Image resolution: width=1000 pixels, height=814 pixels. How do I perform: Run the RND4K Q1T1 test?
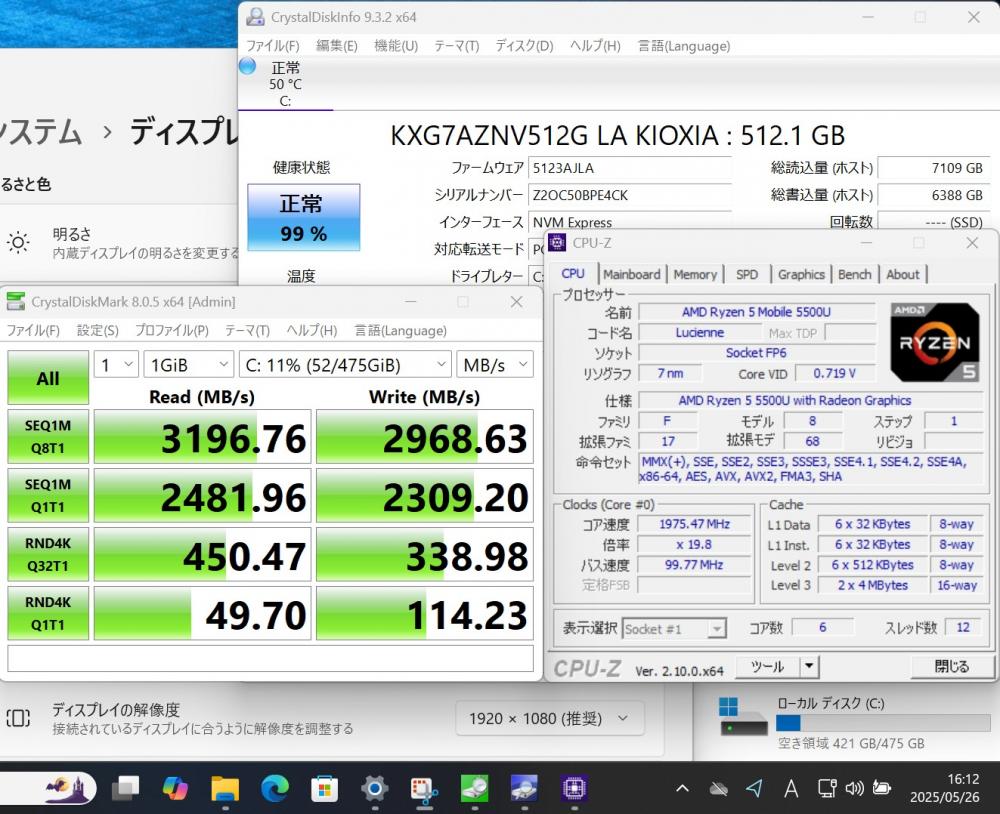(48, 612)
